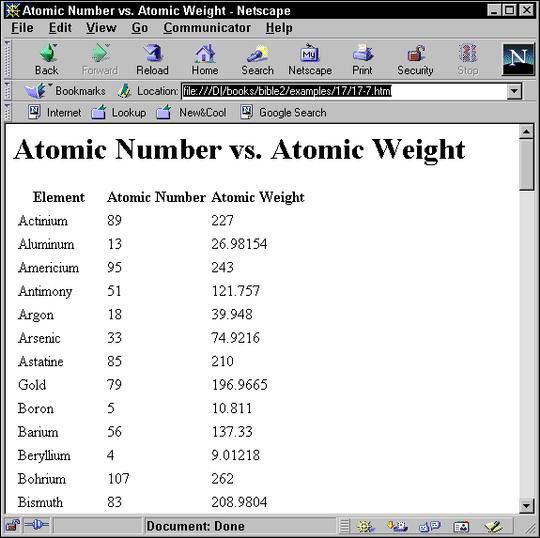The height and width of the screenshot is (538, 540).
Task: Open Security info padlock icon
Action: tap(415, 53)
